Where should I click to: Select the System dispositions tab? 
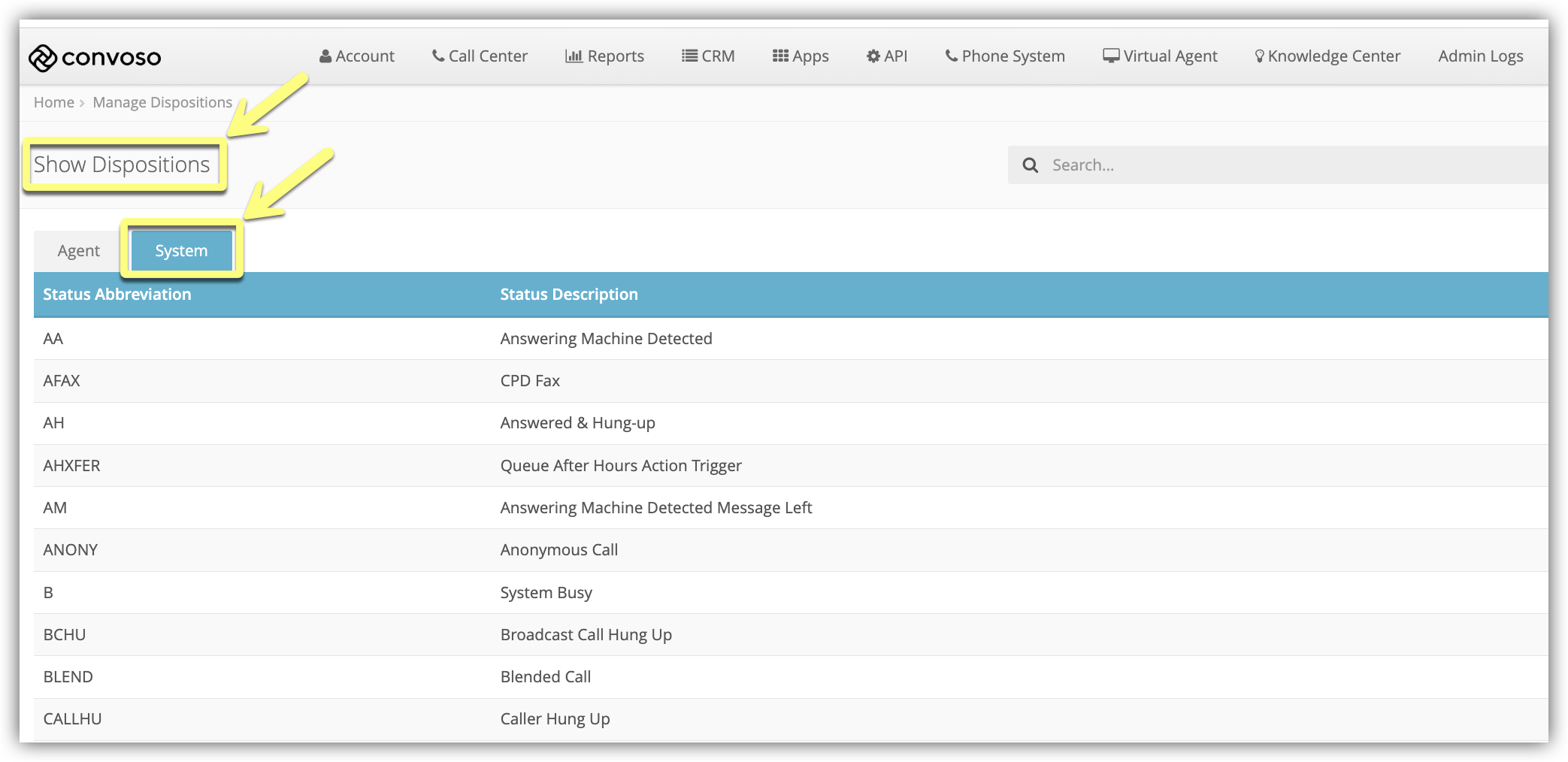181,251
